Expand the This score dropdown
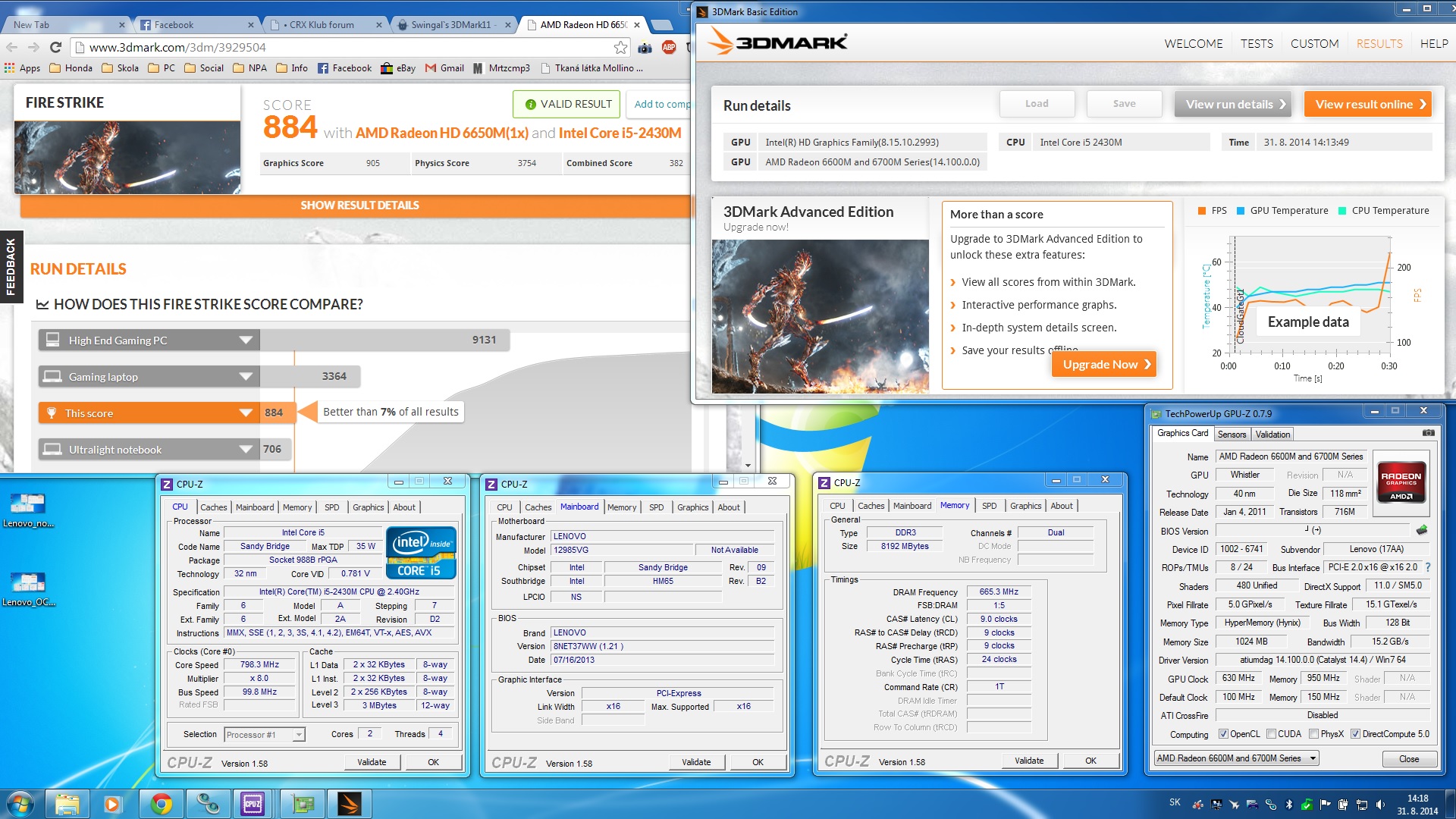Viewport: 1456px width, 819px height. point(246,413)
